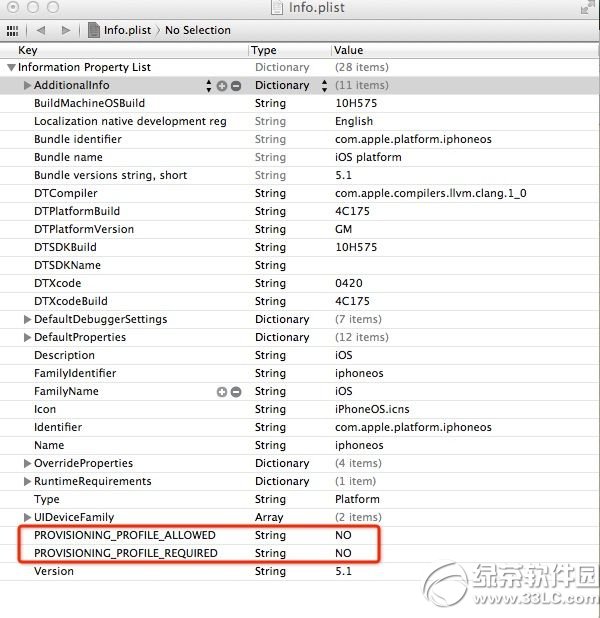Click the iPhoneOS.icns value
This screenshot has width=600, height=618.
tap(372, 410)
